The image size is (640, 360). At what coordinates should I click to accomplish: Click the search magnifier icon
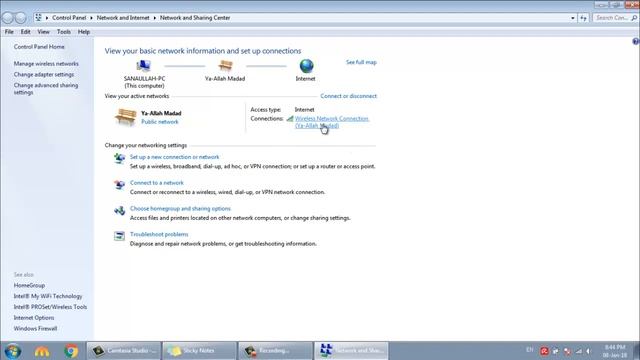(634, 18)
